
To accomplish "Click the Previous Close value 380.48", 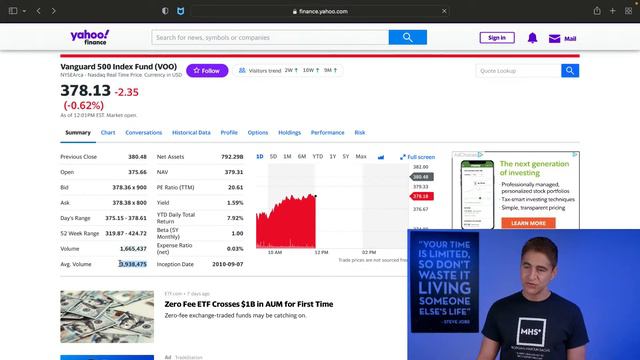I will 137,157.
